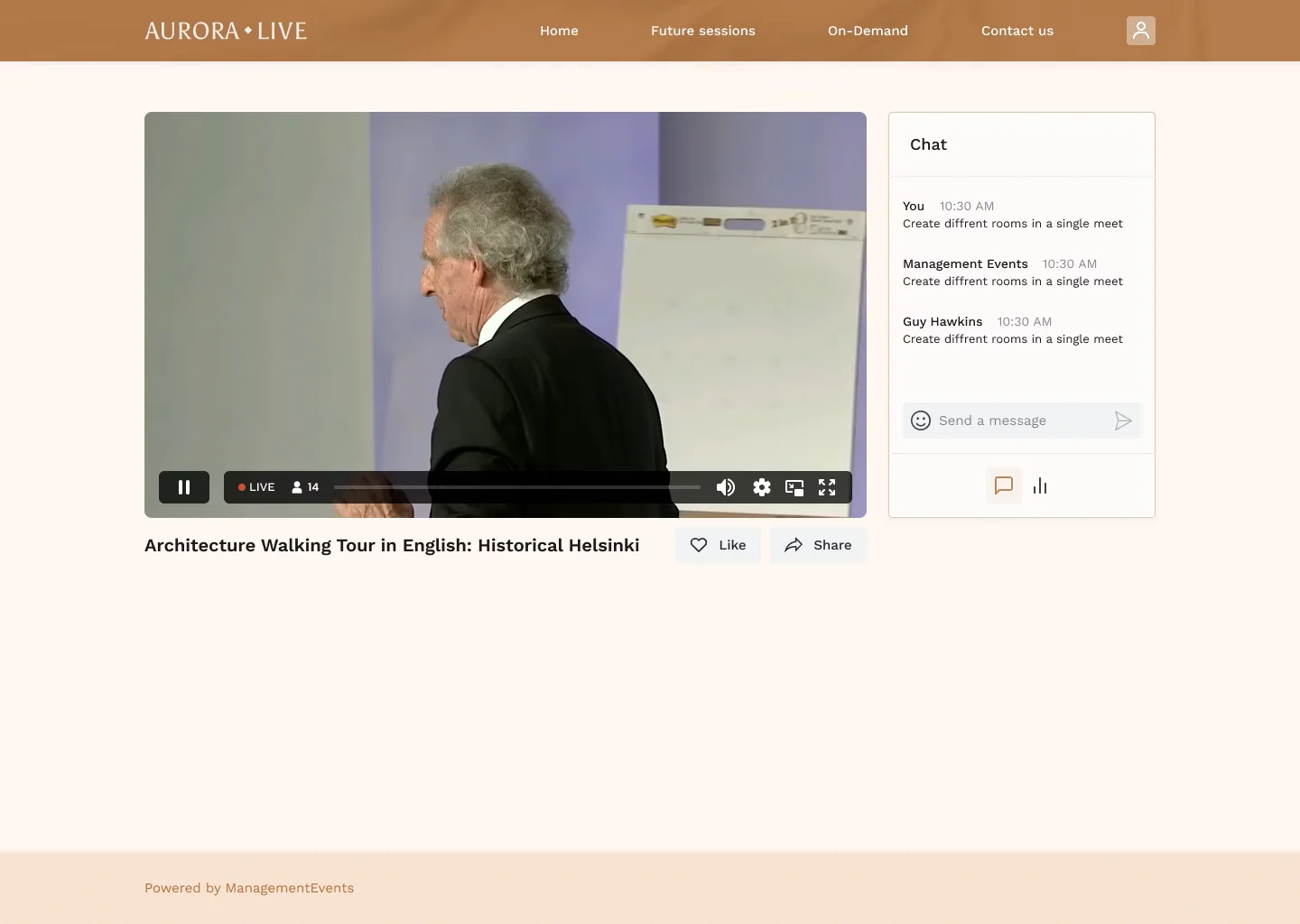
Task: Open Future sessions page
Action: (x=703, y=31)
